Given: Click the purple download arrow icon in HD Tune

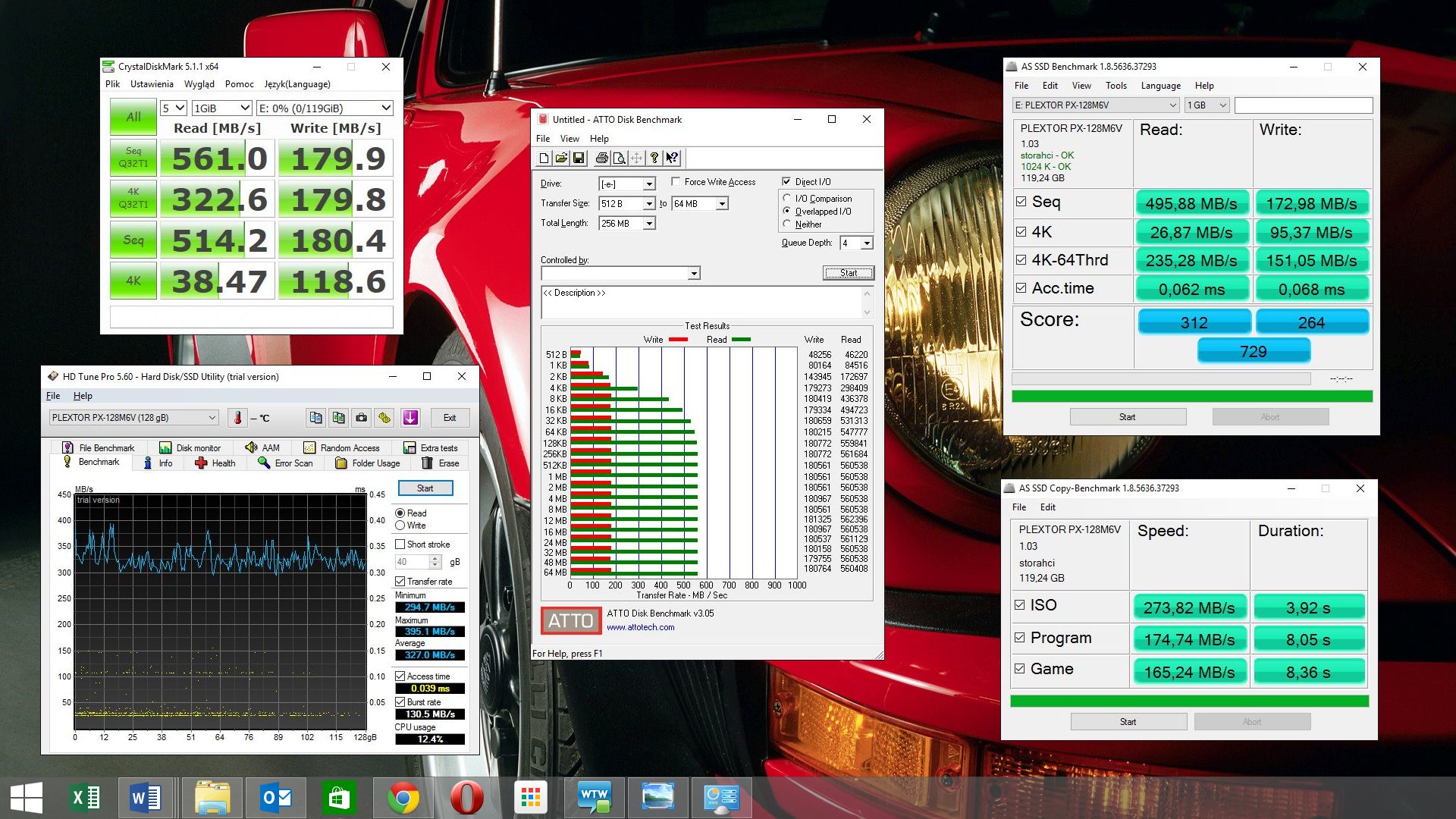Looking at the screenshot, I should click(410, 418).
